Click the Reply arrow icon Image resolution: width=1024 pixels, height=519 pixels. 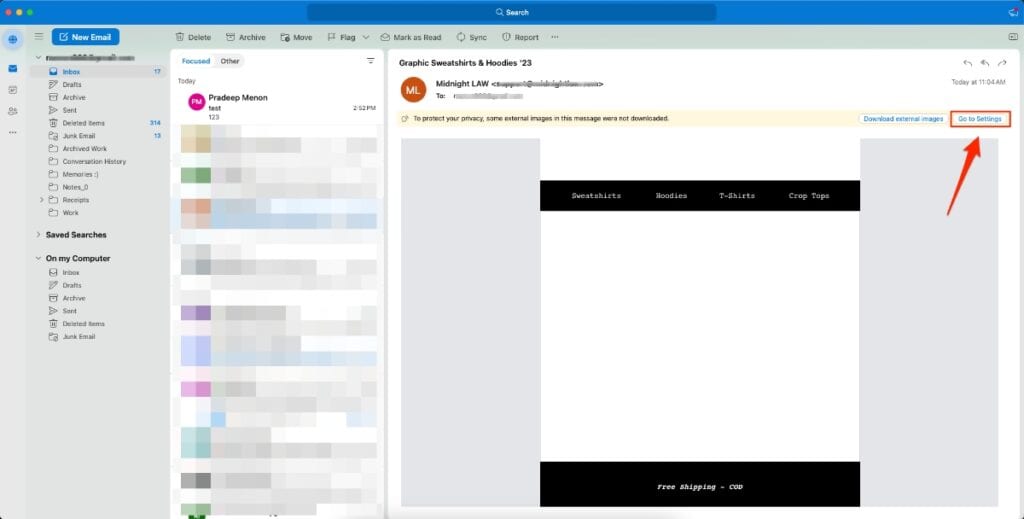pos(967,63)
